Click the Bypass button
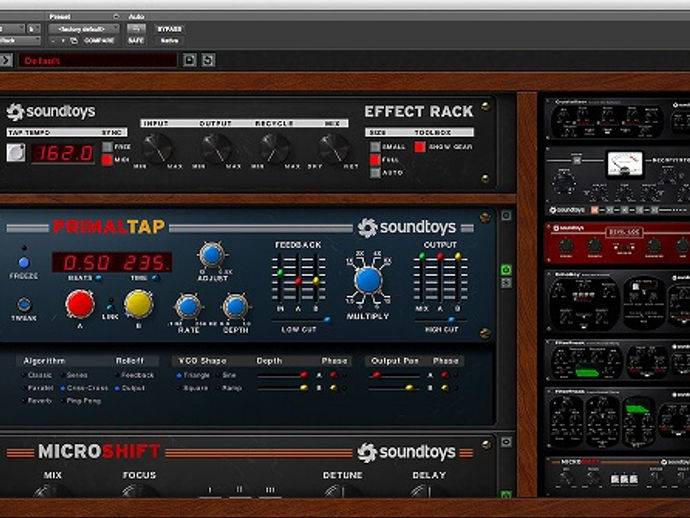690x518 pixels. click(x=169, y=29)
